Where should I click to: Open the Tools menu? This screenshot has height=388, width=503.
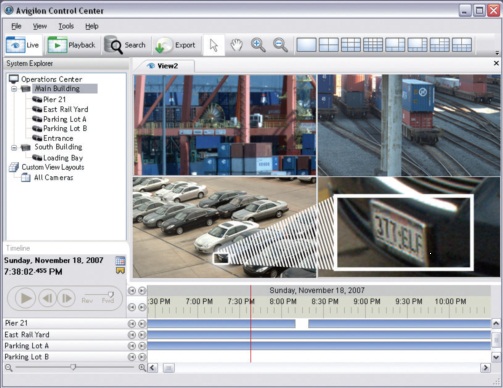tap(66, 26)
